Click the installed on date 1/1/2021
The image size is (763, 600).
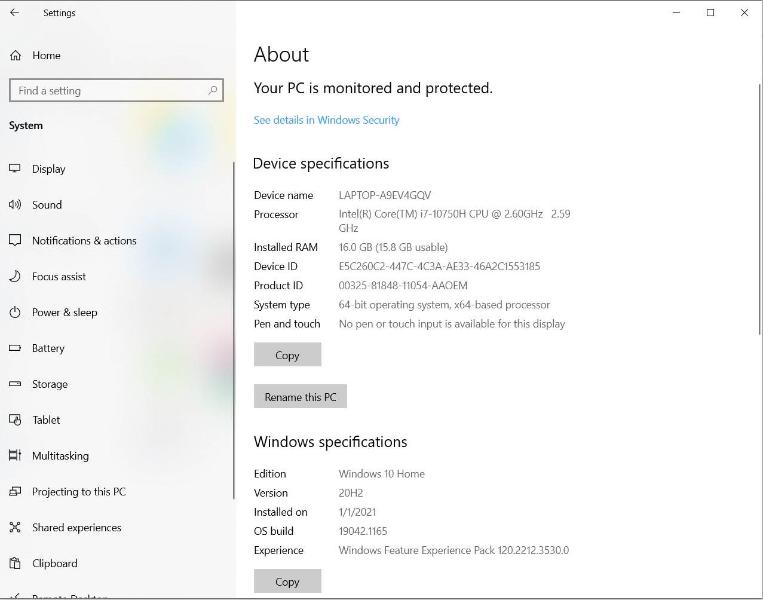click(x=357, y=512)
